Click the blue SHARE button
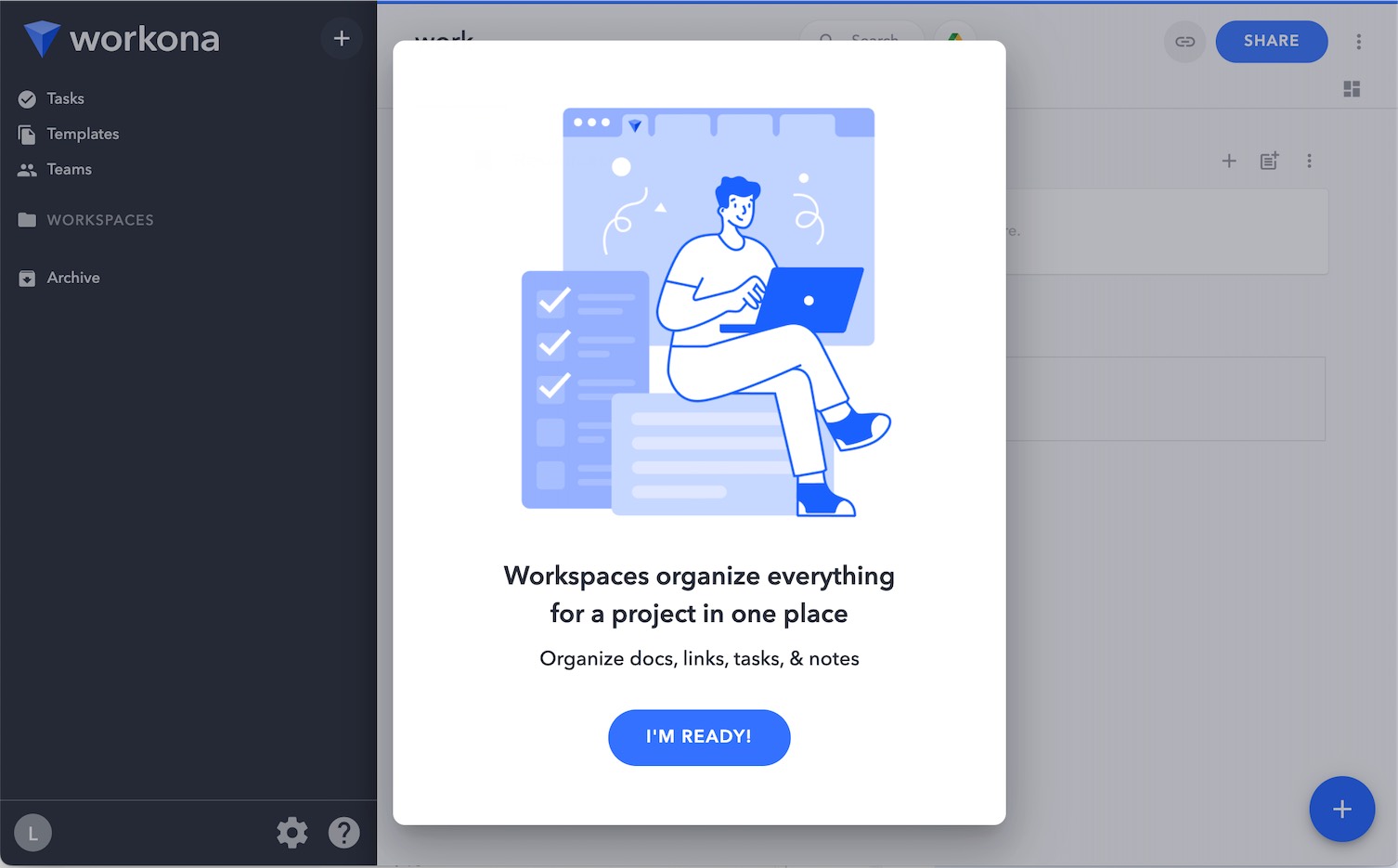Image resolution: width=1398 pixels, height=868 pixels. point(1271,41)
